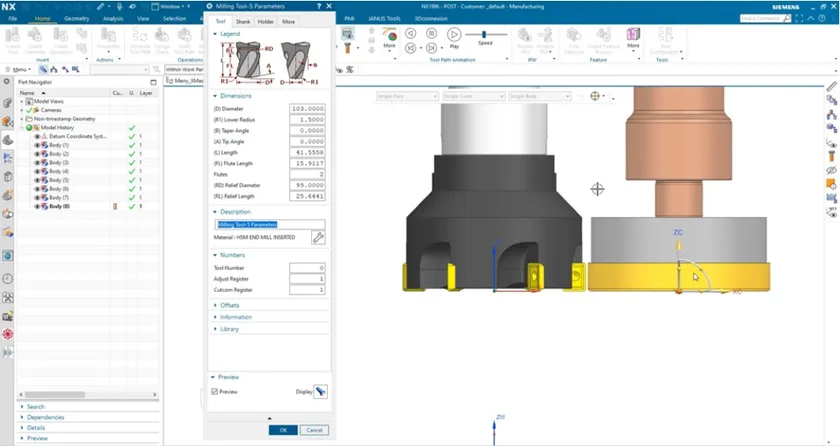Hide Body (8) using its eye icon
Screen dimensions: 840x446
point(38,206)
